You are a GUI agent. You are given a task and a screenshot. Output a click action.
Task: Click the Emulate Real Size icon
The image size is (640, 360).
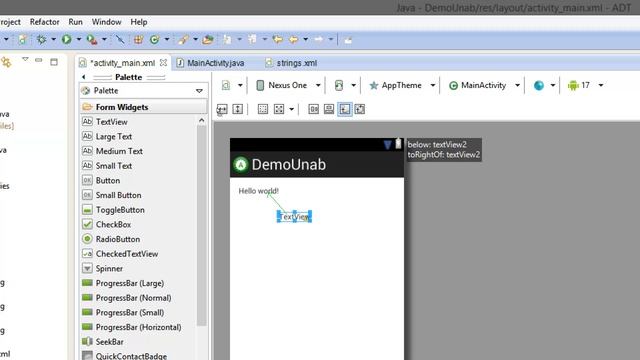[x=313, y=109]
